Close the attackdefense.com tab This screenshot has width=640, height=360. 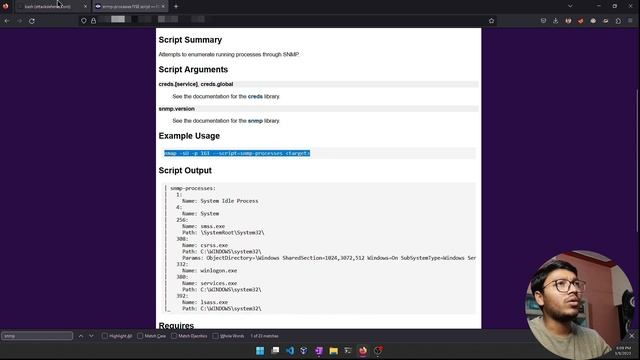tap(85, 7)
